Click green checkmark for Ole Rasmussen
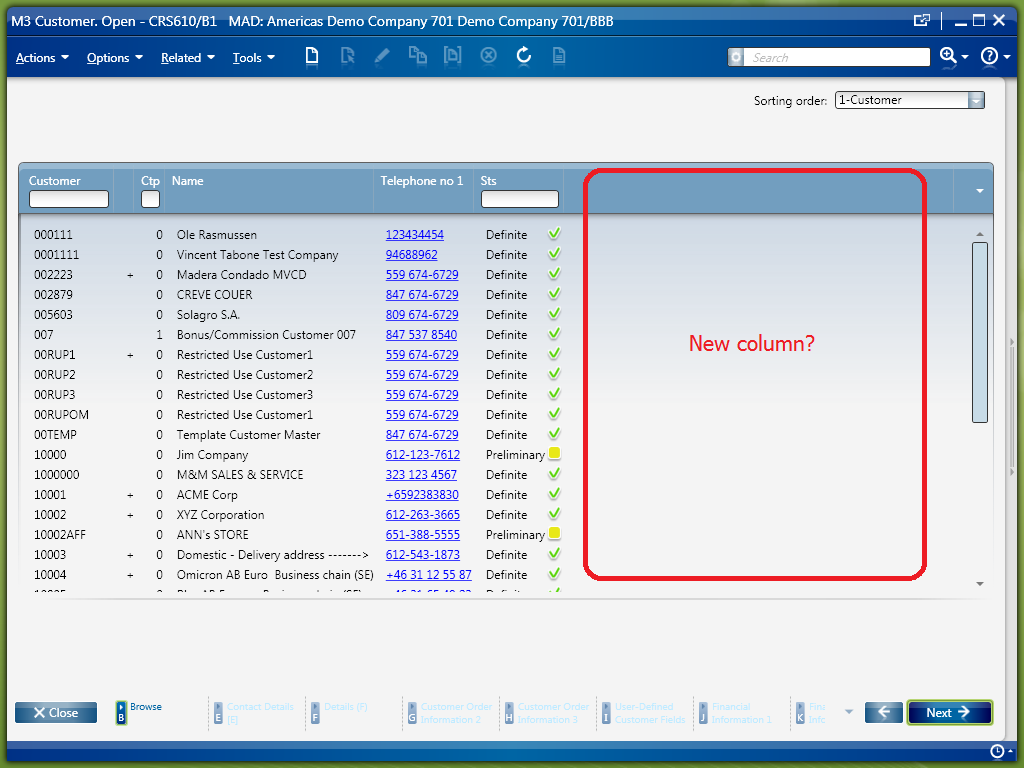Viewport: 1024px width, 768px height. tap(554, 234)
